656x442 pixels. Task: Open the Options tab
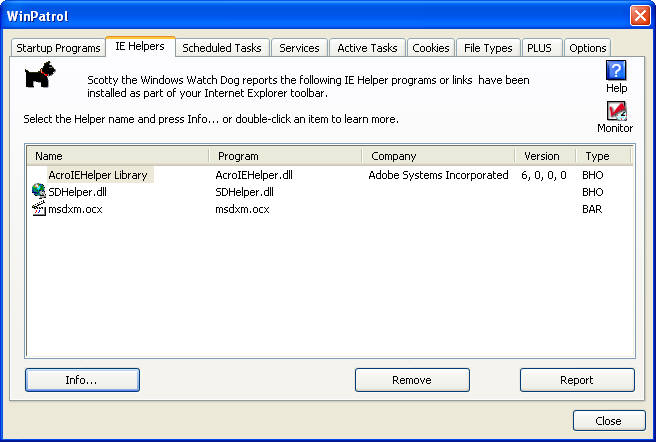(x=588, y=48)
